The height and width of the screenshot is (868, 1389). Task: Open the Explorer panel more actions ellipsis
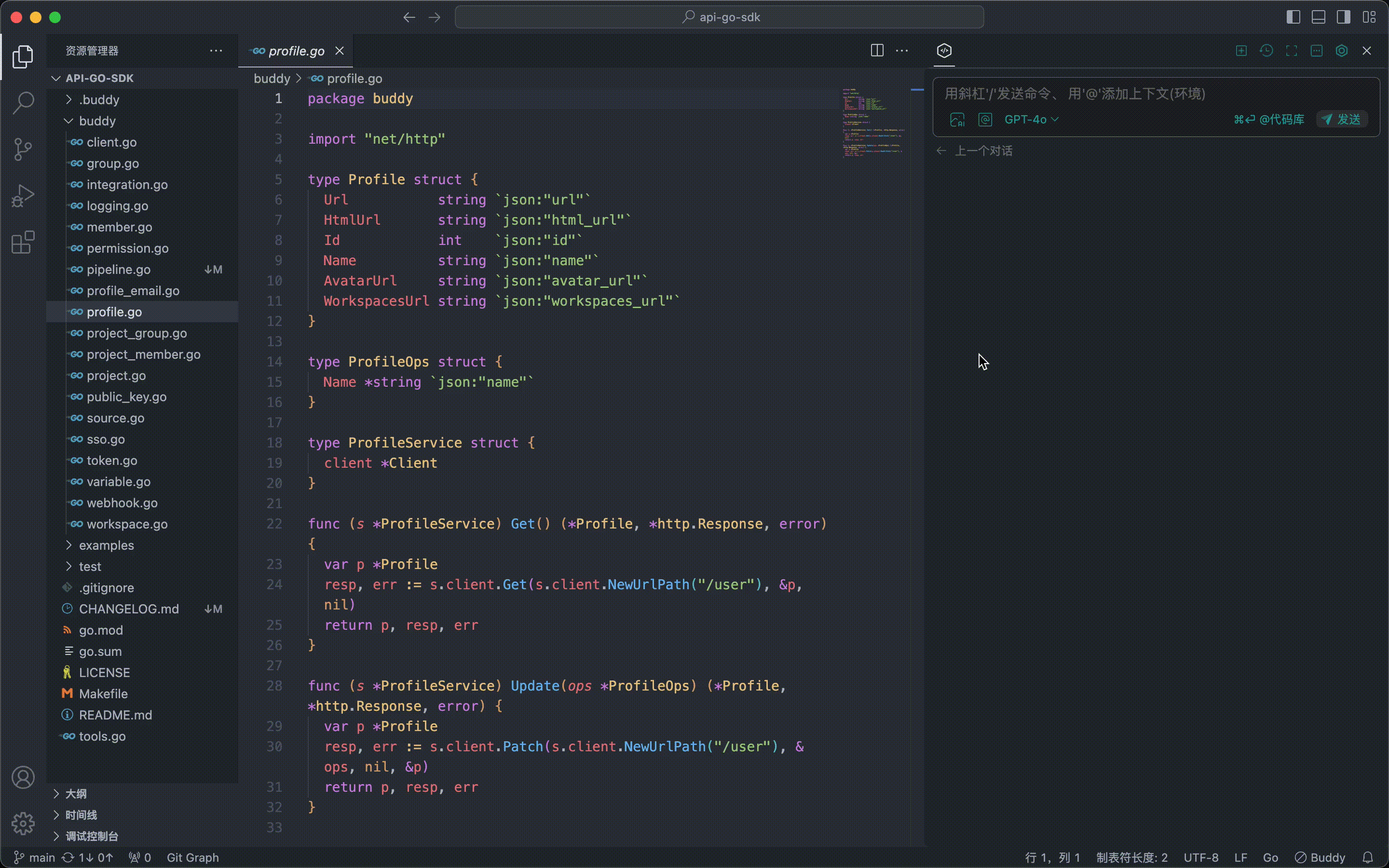(x=216, y=51)
